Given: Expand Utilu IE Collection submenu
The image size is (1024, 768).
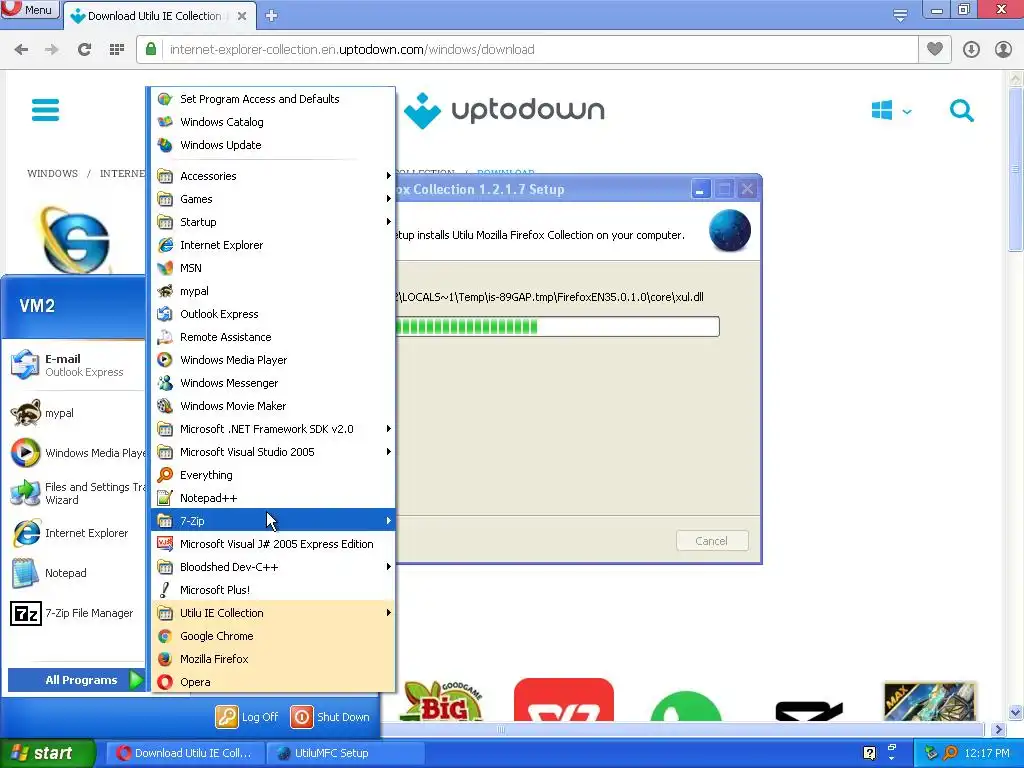Looking at the screenshot, I should click(x=273, y=613).
